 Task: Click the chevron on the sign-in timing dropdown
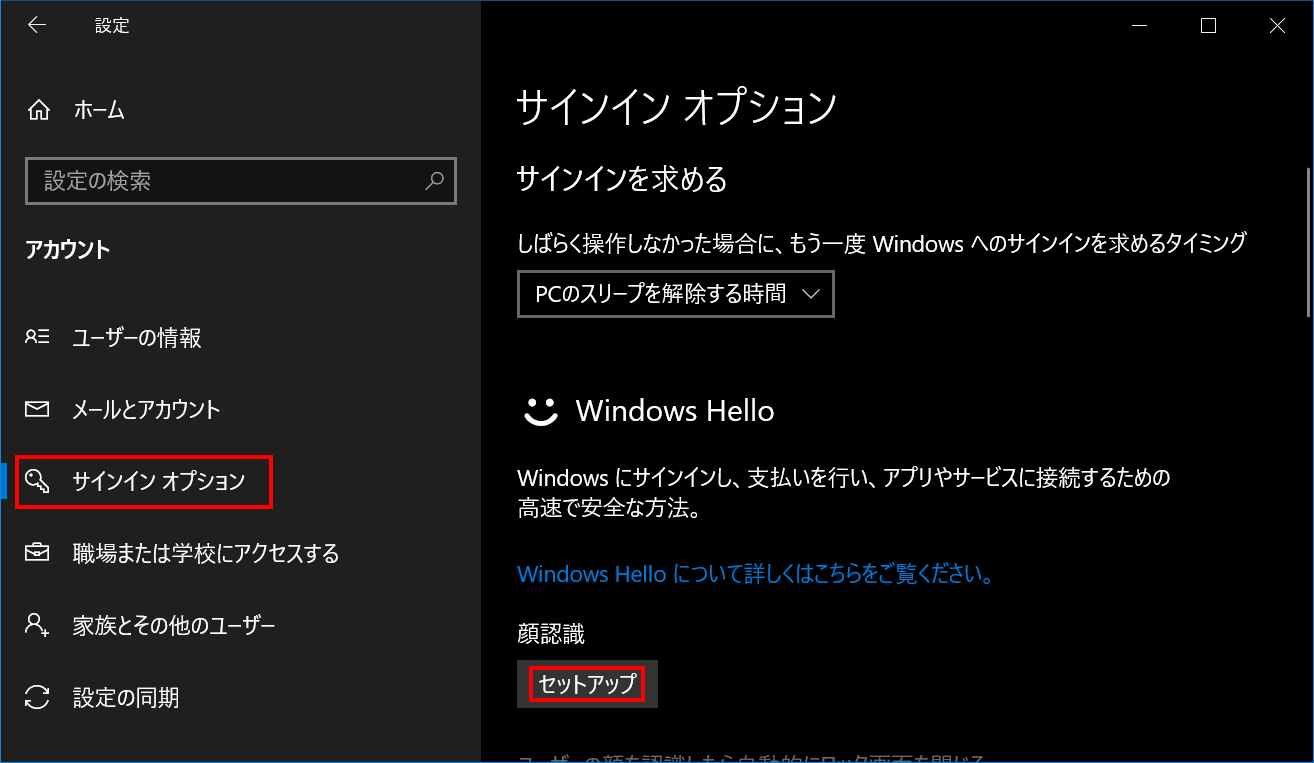(x=813, y=293)
